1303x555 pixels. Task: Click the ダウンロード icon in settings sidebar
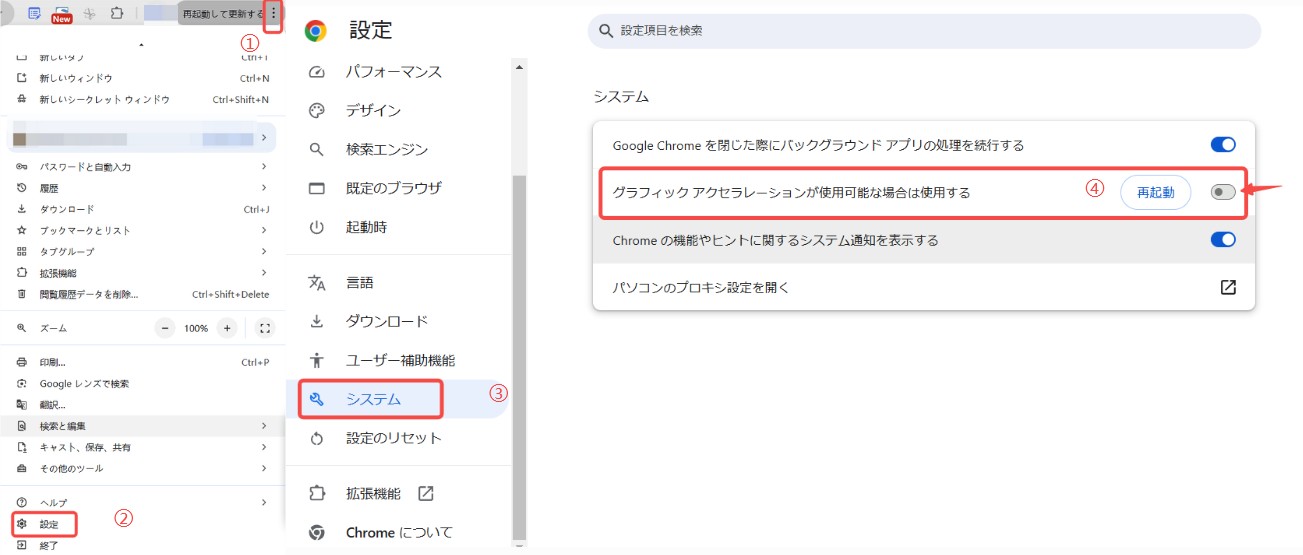point(317,321)
